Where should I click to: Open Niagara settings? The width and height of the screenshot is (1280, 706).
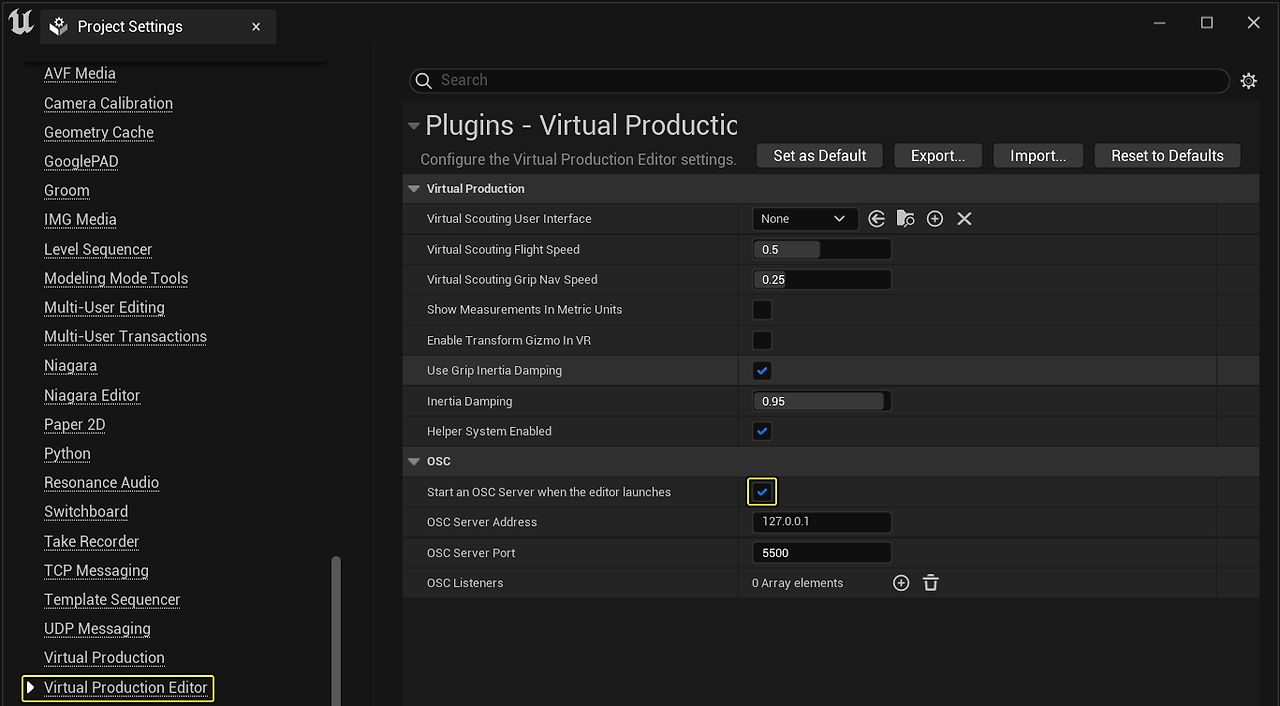coord(70,366)
